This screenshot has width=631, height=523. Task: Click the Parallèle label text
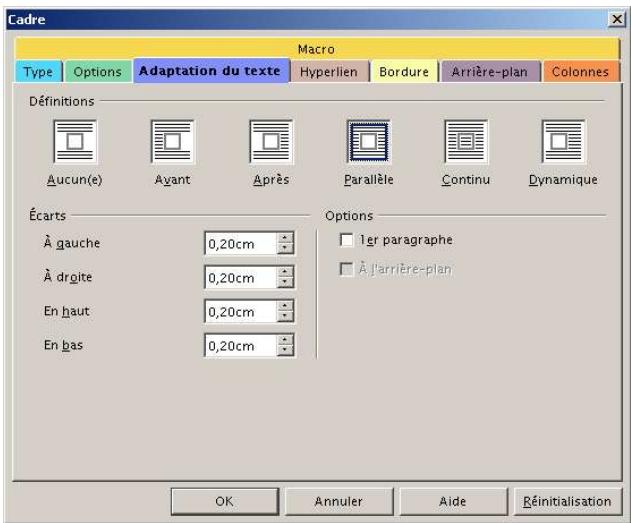coord(369,179)
